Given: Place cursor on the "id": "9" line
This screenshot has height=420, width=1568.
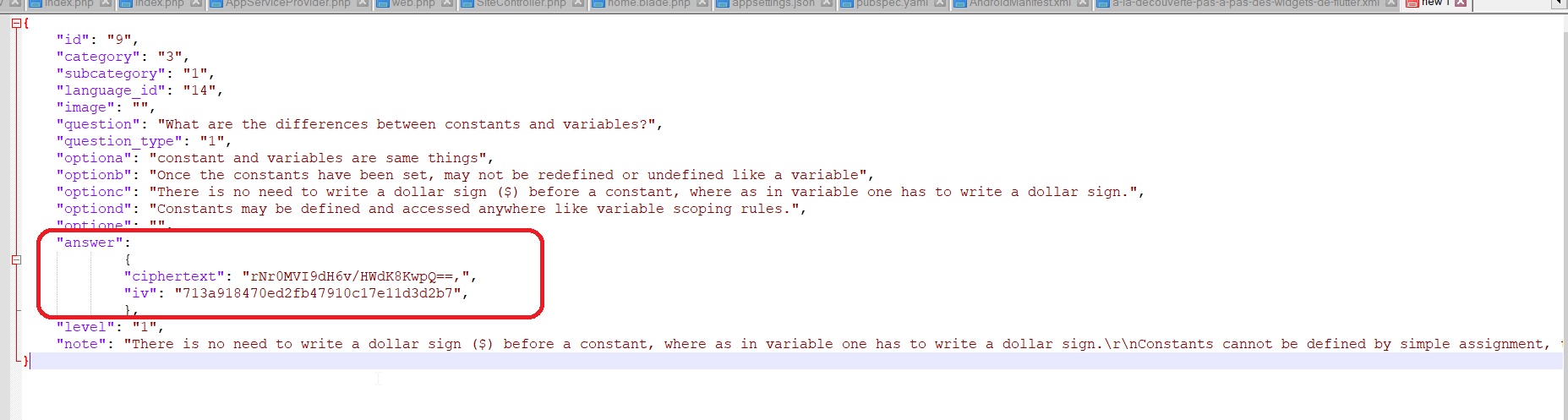Looking at the screenshot, I should [x=97, y=40].
